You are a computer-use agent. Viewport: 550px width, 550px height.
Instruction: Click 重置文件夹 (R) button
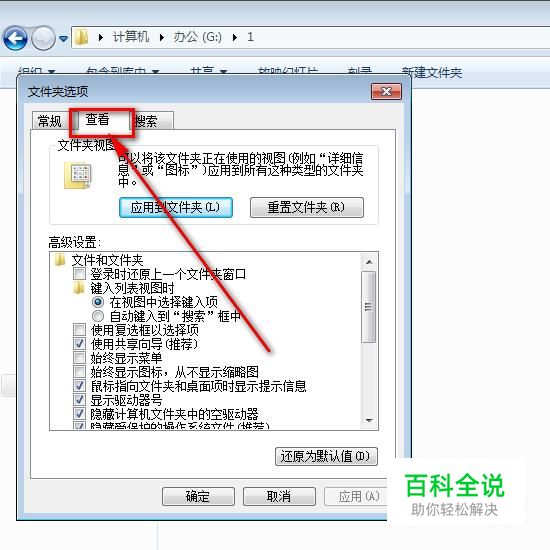tap(307, 207)
